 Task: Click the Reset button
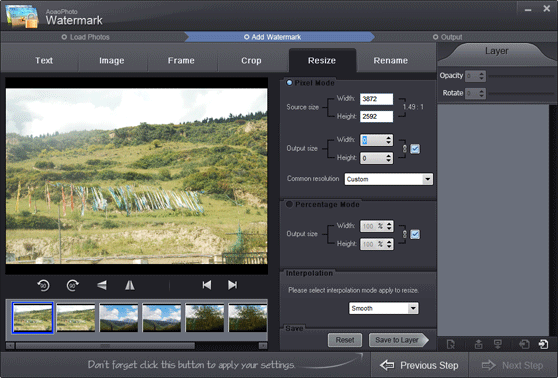345,340
